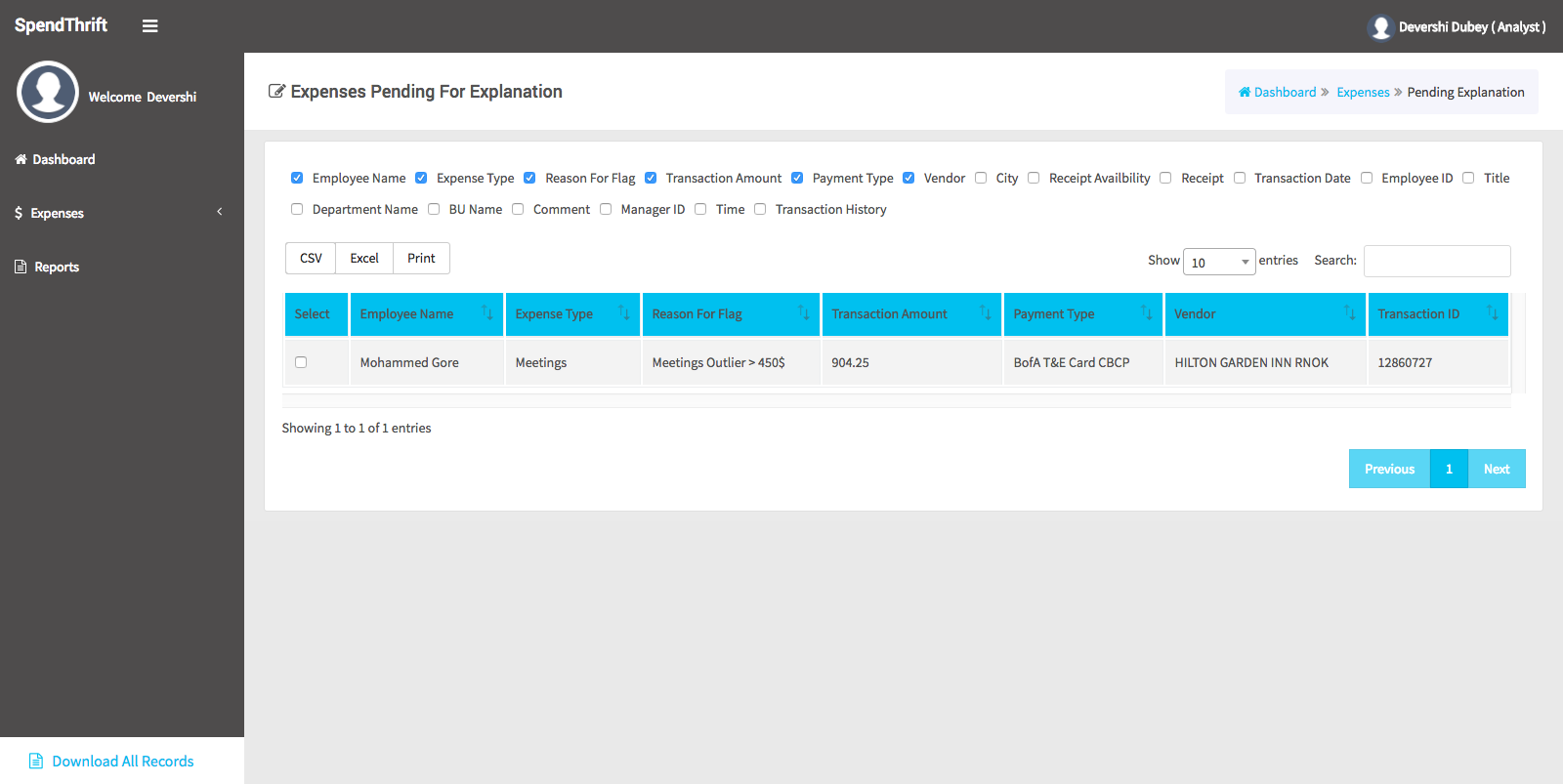The image size is (1563, 784).
Task: Click the user avatar in top bar
Action: point(1380,27)
